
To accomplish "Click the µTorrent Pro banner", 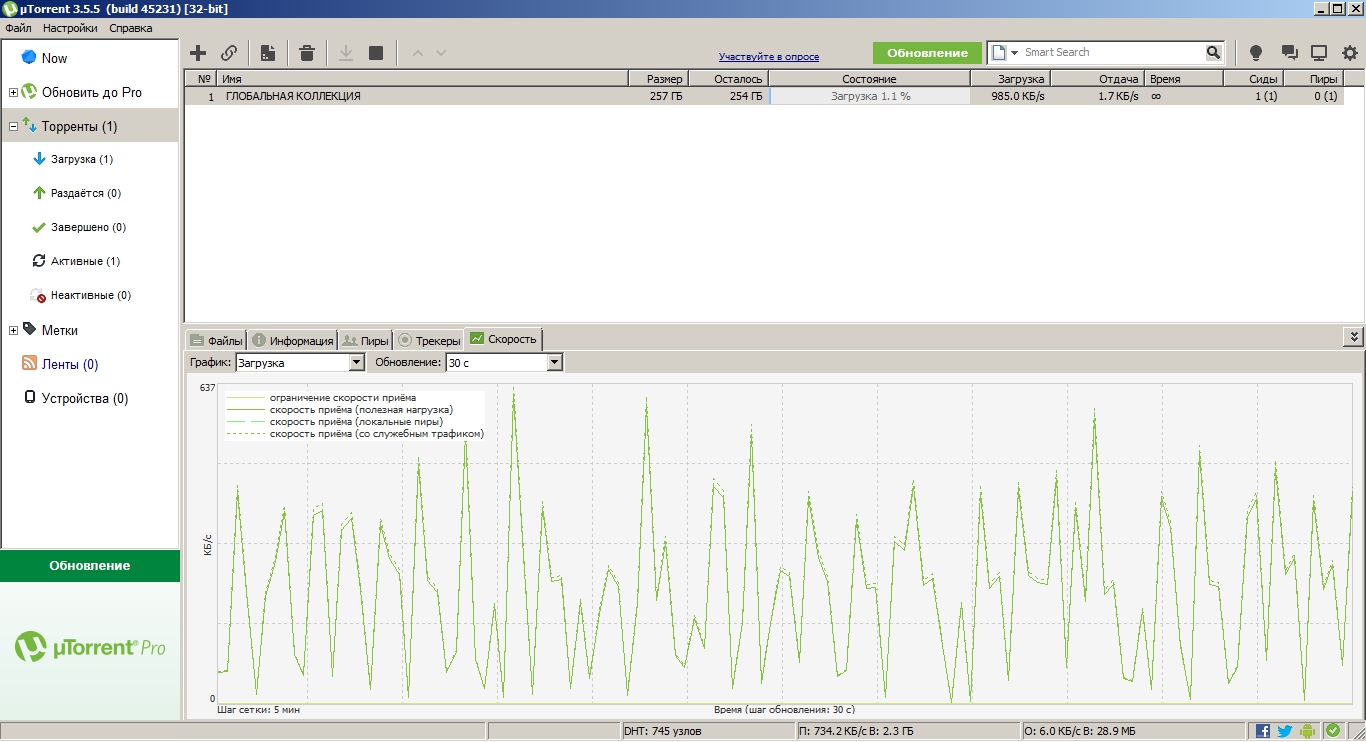I will [x=90, y=649].
